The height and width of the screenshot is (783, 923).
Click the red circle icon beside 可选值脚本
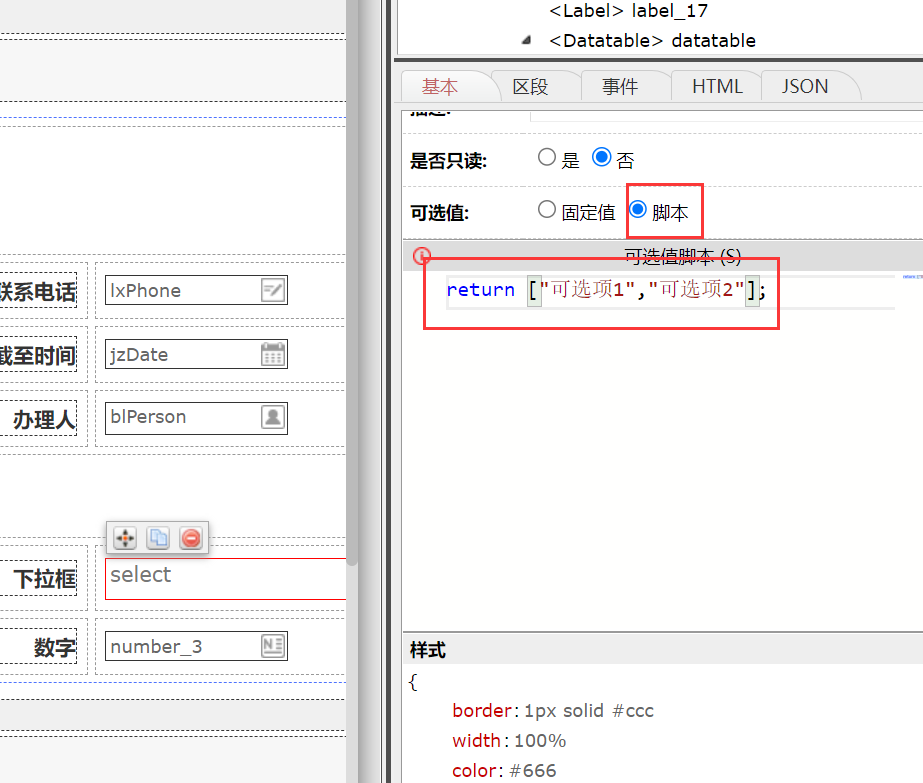tap(421, 255)
